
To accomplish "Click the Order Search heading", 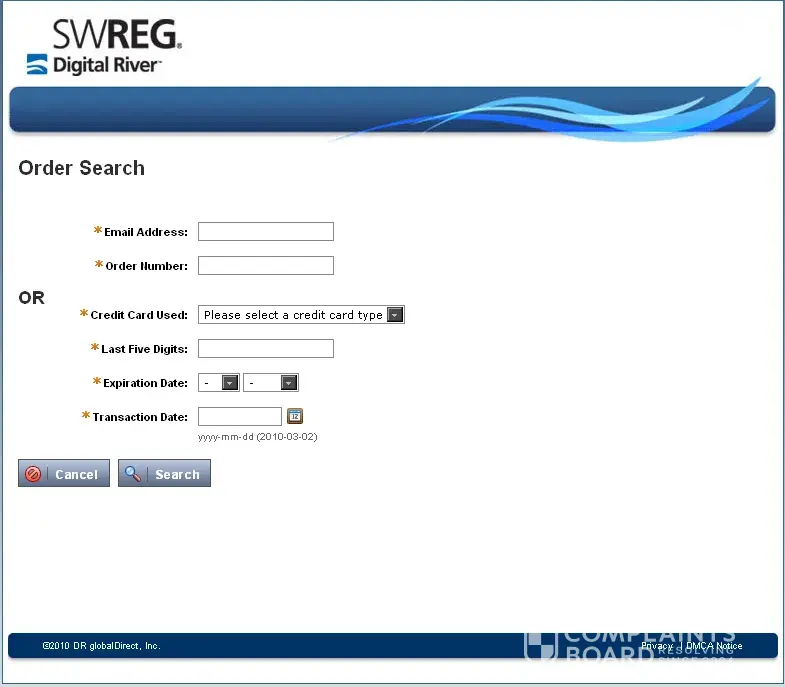I will point(82,168).
